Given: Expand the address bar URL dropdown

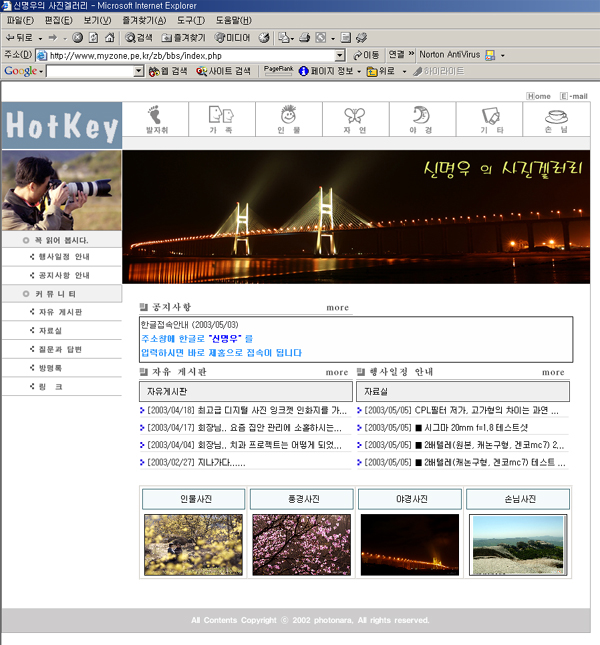Looking at the screenshot, I should pos(340,55).
